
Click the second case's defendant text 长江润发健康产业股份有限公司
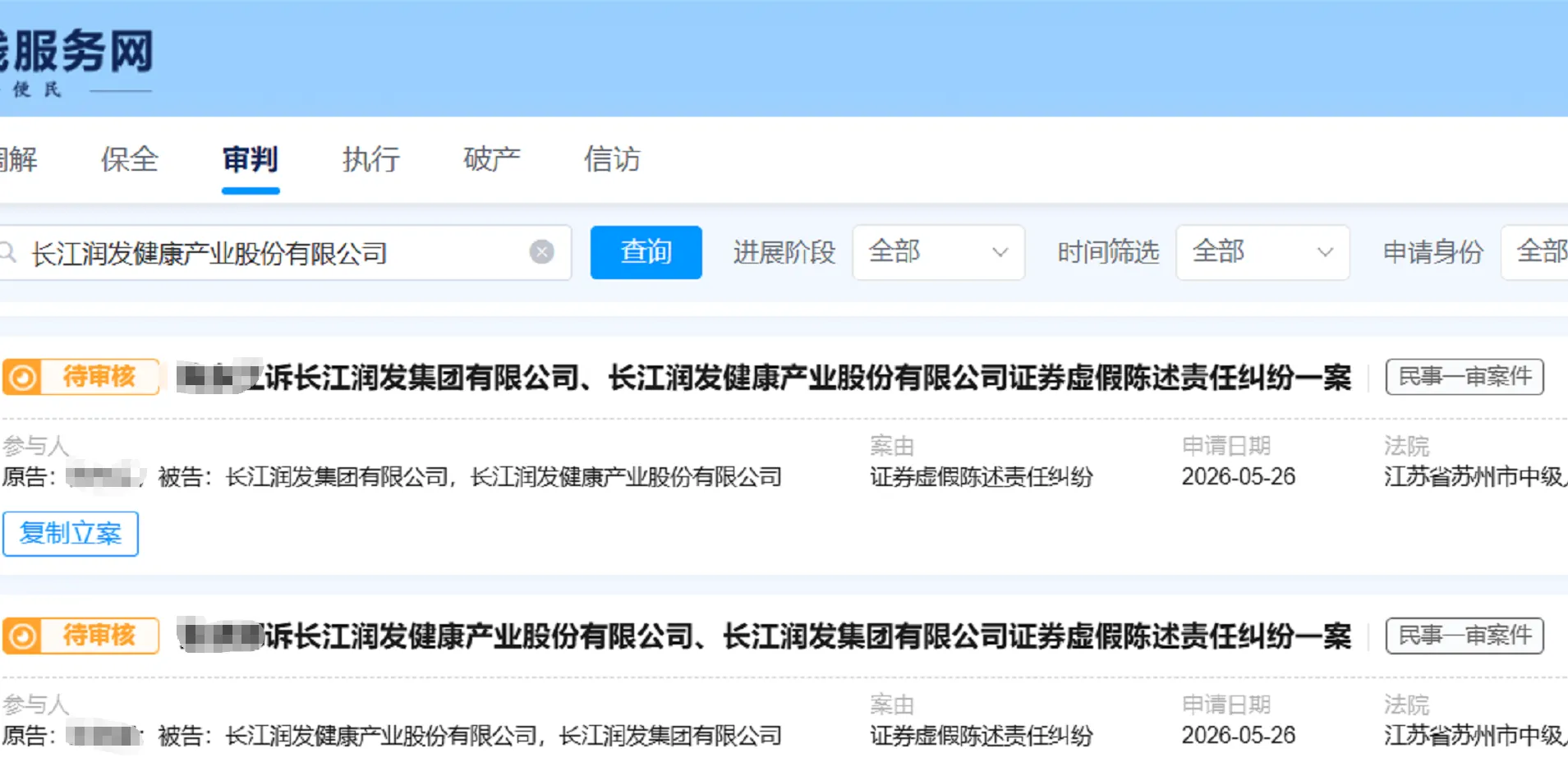pyautogui.click(x=381, y=735)
